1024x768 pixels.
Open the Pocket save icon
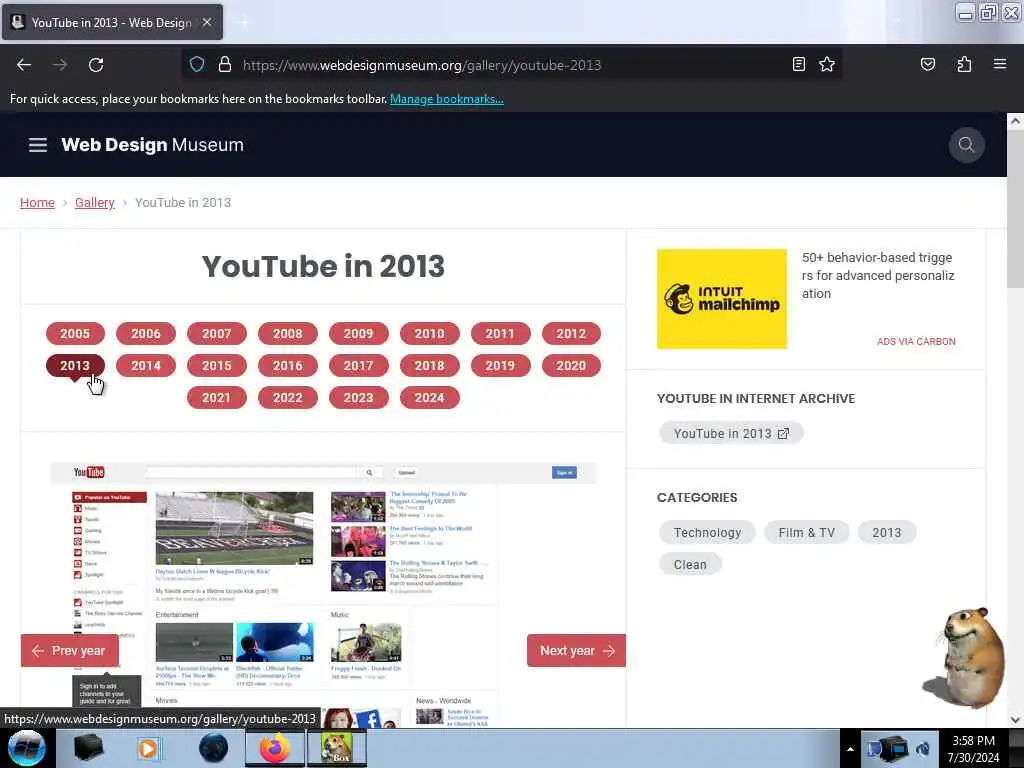pyautogui.click(x=927, y=64)
